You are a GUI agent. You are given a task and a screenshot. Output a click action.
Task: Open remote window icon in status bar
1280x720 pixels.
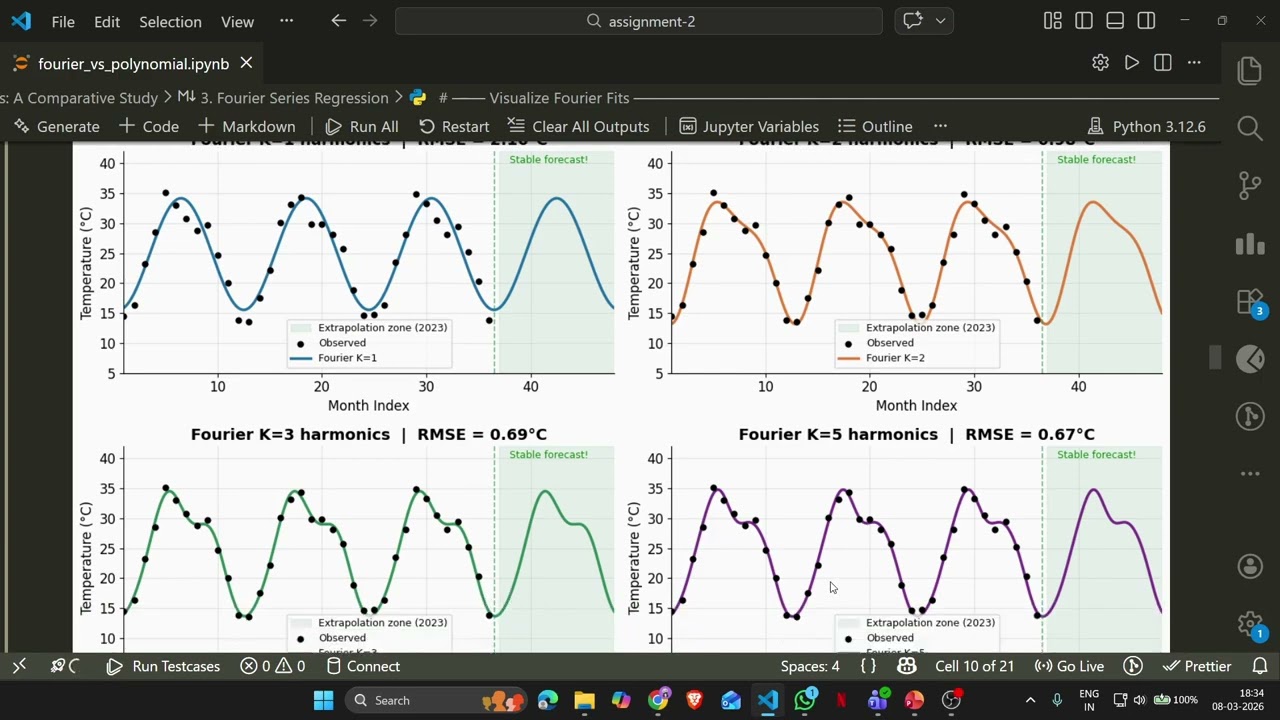(19, 666)
